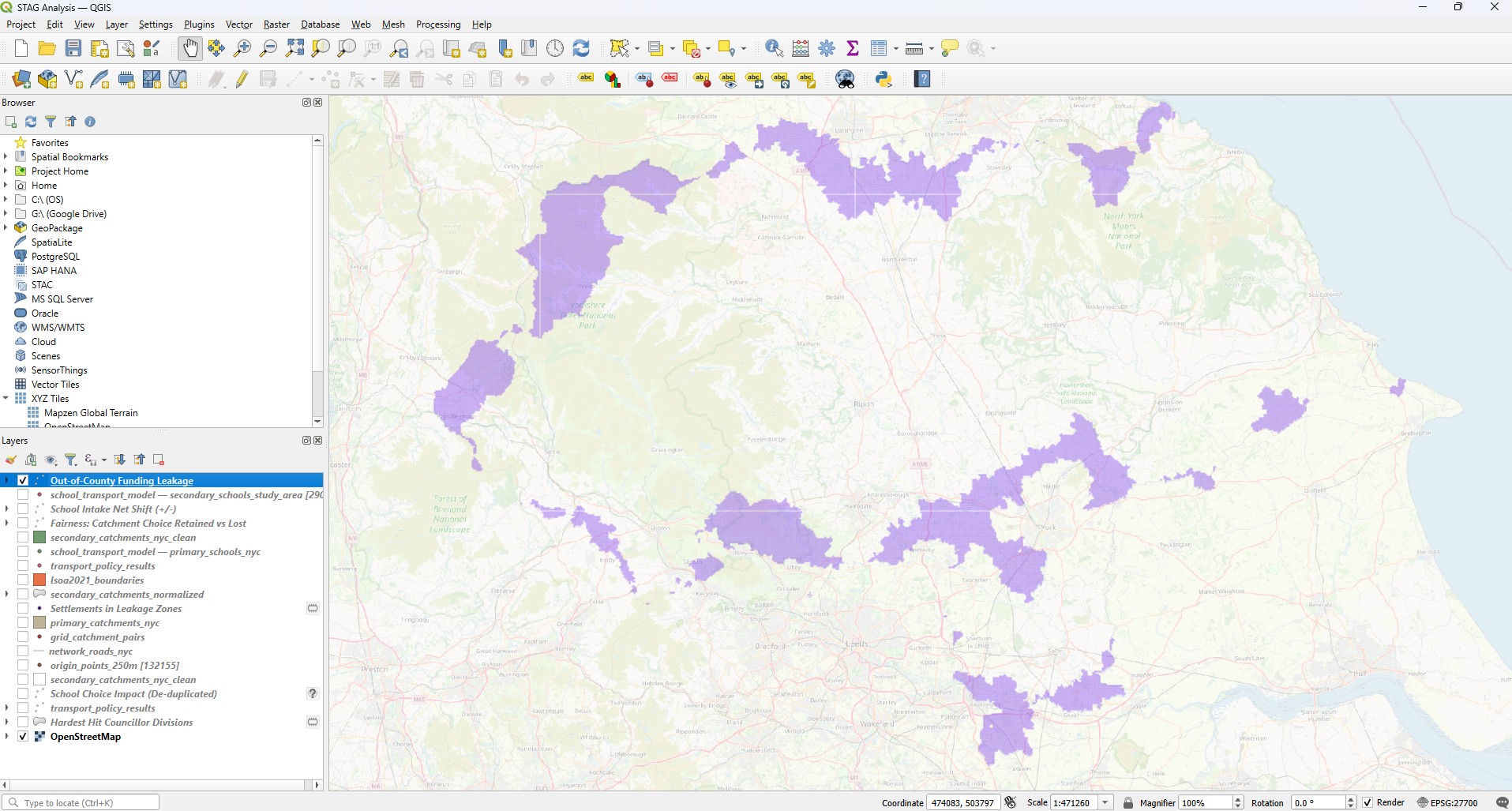The height and width of the screenshot is (811, 1512).
Task: Click the Type to locate search field
Action: pyautogui.click(x=81, y=802)
